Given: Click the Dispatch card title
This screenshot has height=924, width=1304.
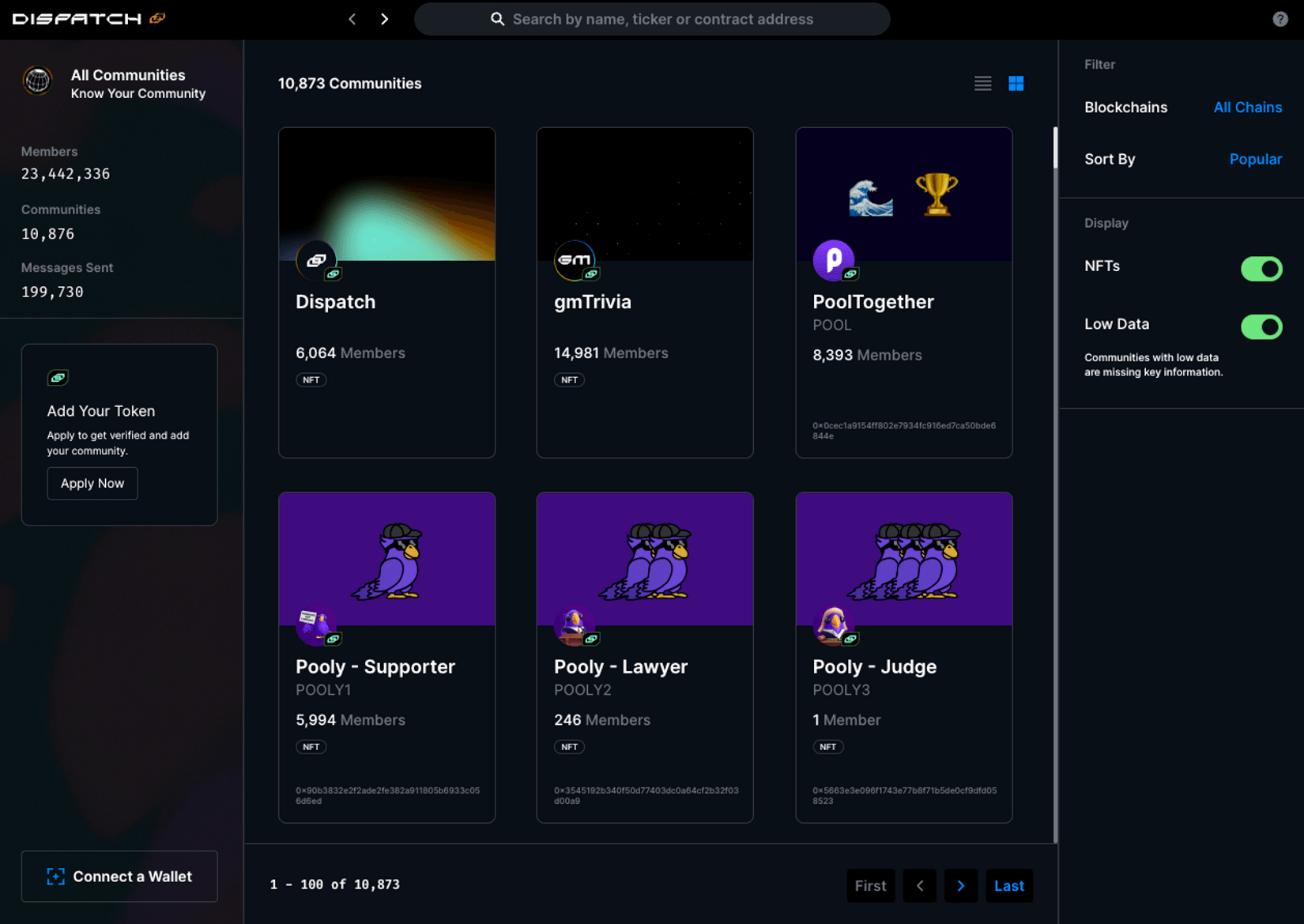Looking at the screenshot, I should [335, 302].
